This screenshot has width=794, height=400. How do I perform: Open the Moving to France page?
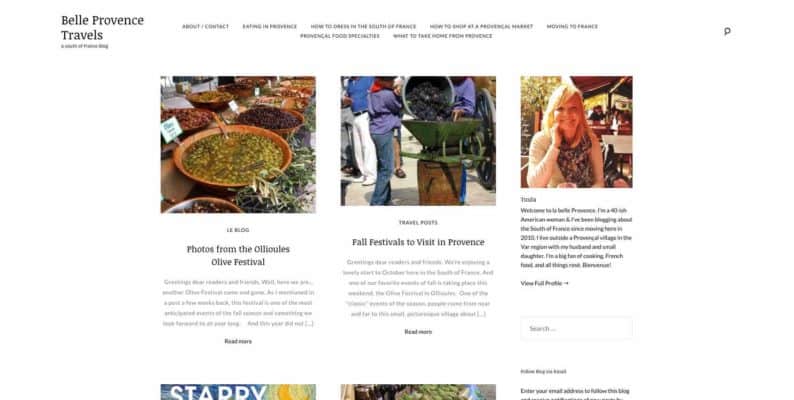pyautogui.click(x=572, y=26)
